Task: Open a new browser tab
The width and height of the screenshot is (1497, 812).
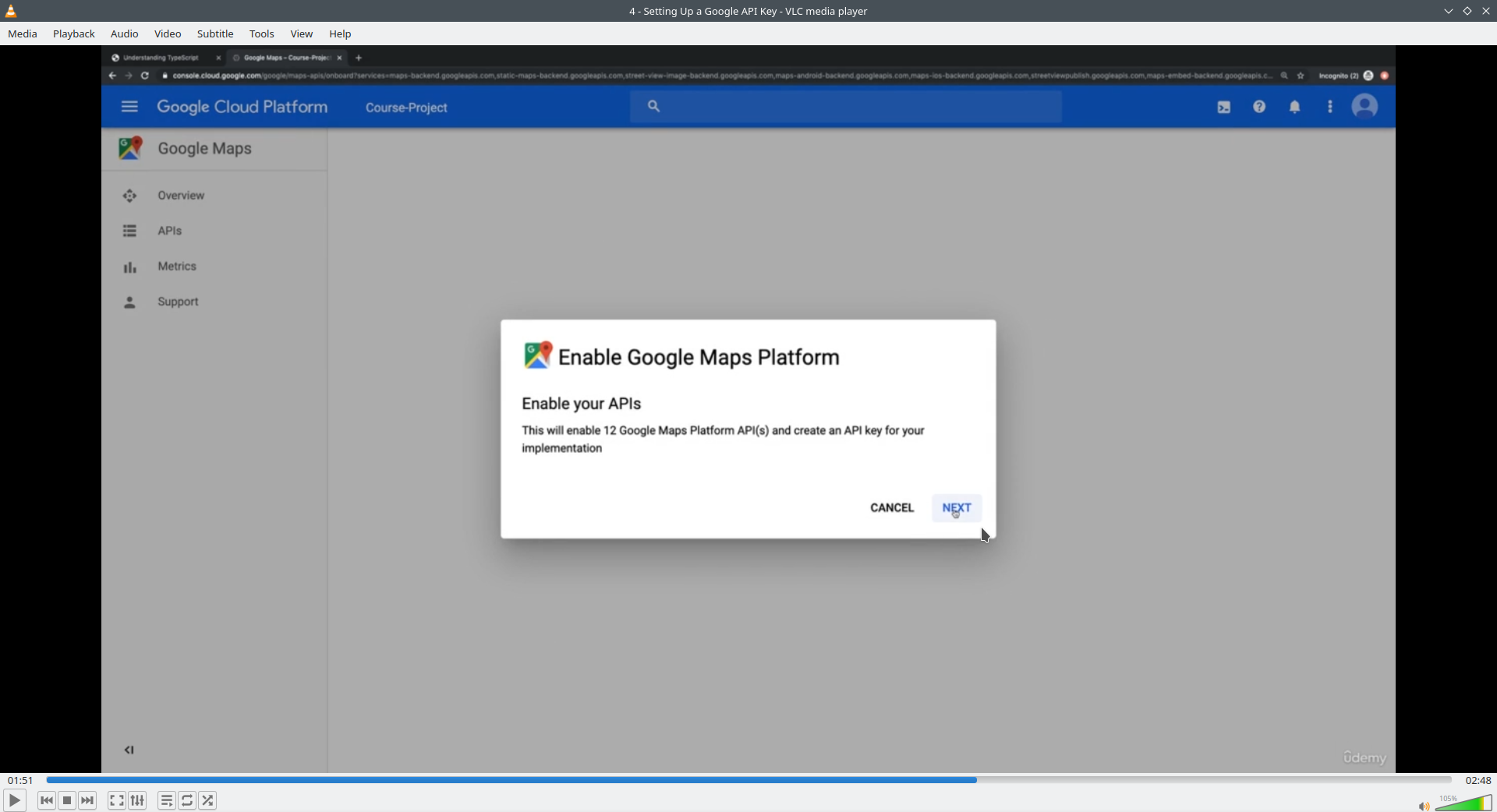Action: (x=359, y=58)
